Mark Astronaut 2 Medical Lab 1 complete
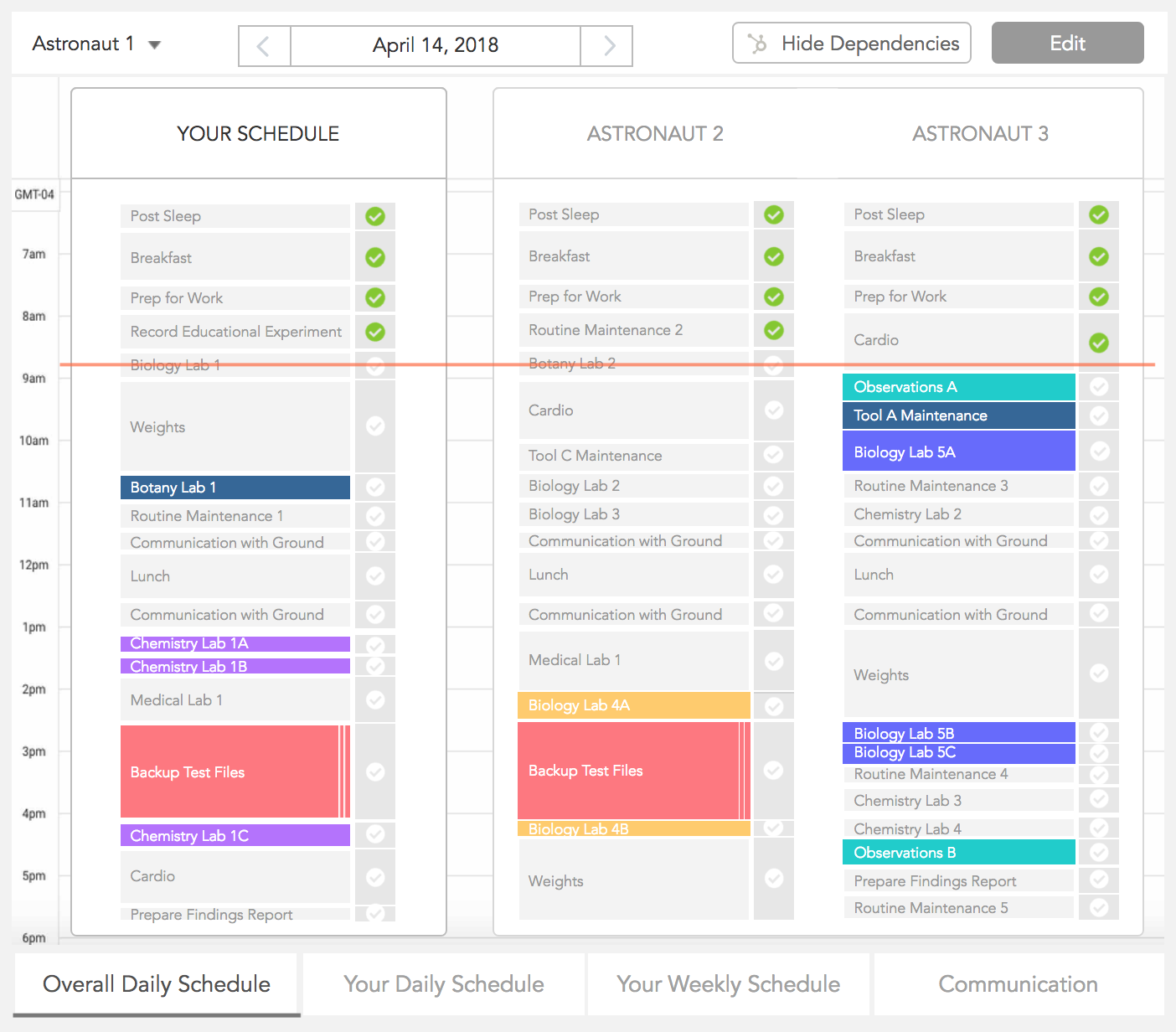 (774, 661)
